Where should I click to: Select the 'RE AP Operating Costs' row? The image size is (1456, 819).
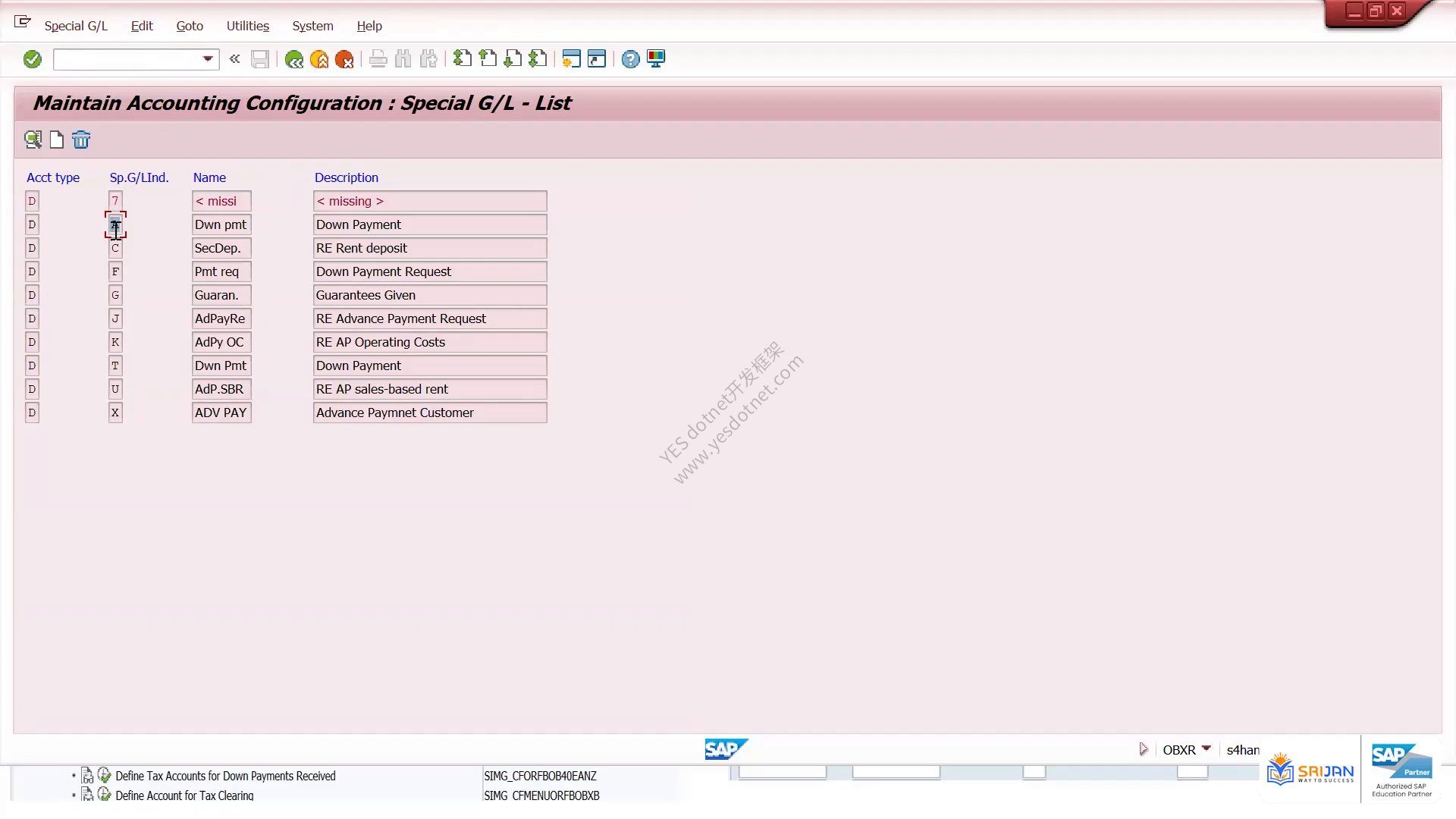click(x=430, y=342)
